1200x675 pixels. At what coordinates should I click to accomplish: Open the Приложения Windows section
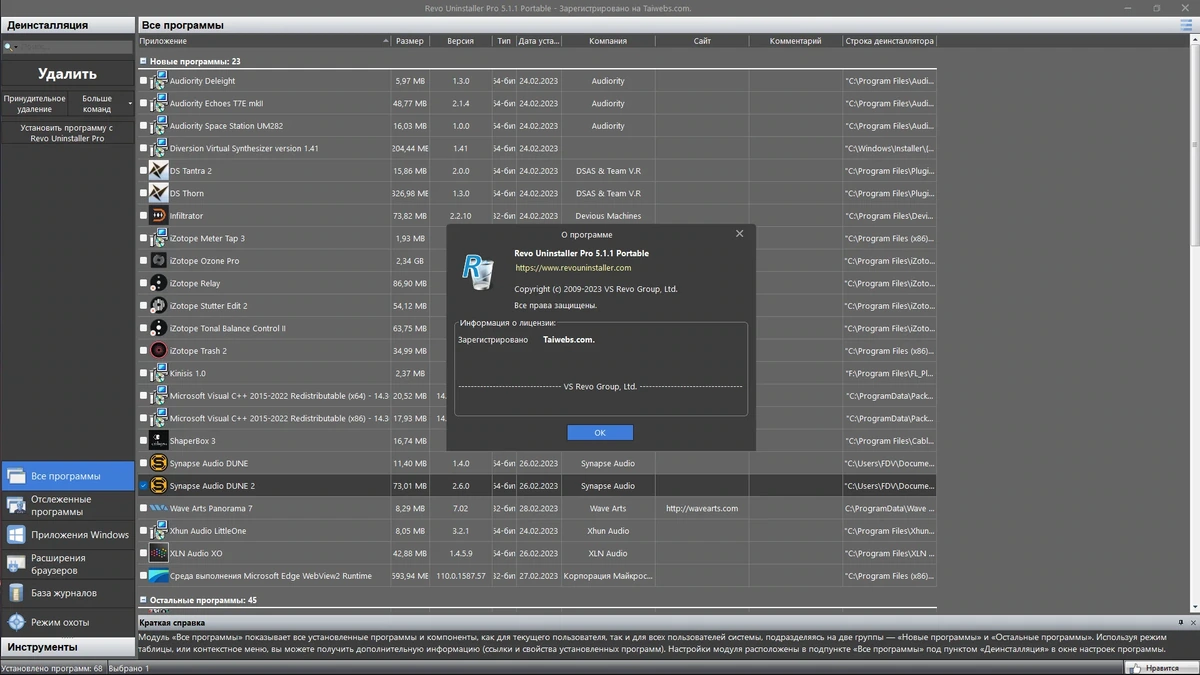click(x=67, y=534)
